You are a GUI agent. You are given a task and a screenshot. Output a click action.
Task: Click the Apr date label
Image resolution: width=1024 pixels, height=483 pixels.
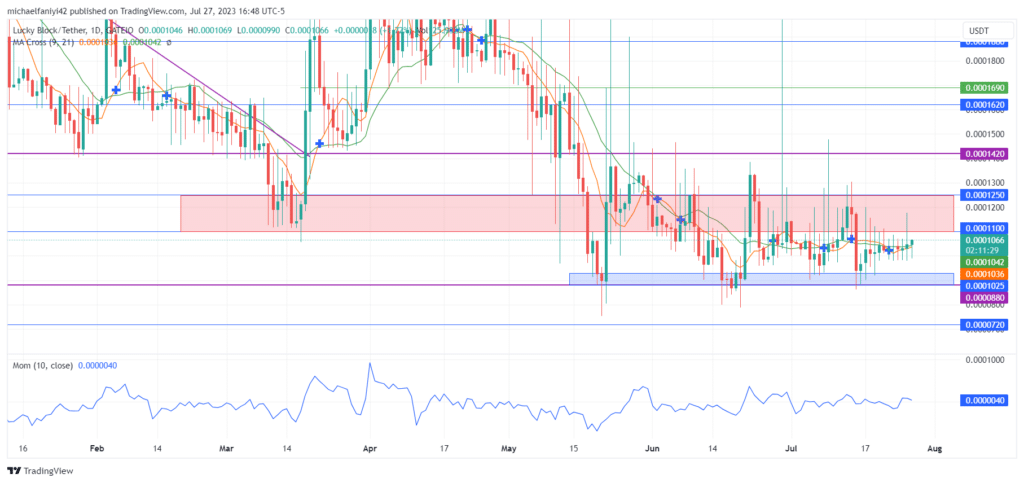[370, 449]
